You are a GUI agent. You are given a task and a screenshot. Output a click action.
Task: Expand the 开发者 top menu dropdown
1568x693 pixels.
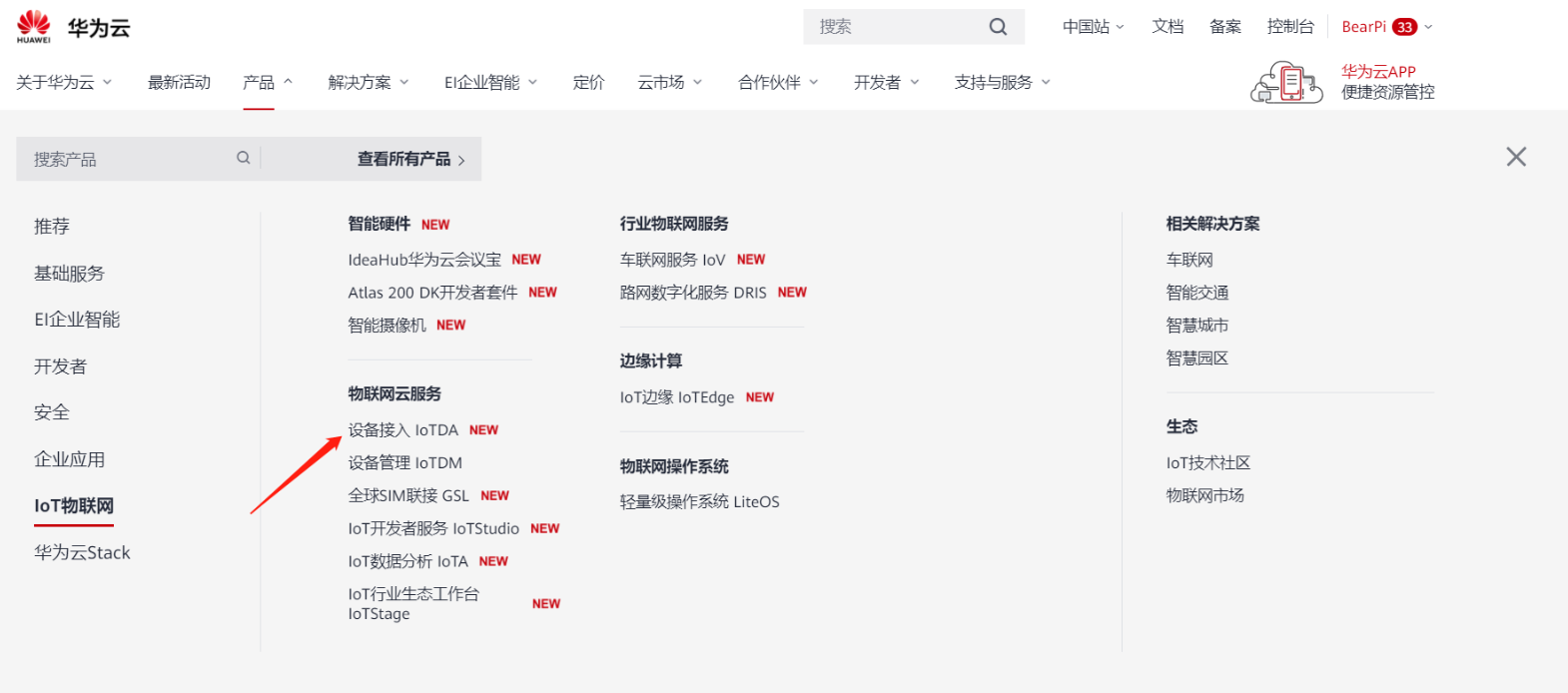887,82
